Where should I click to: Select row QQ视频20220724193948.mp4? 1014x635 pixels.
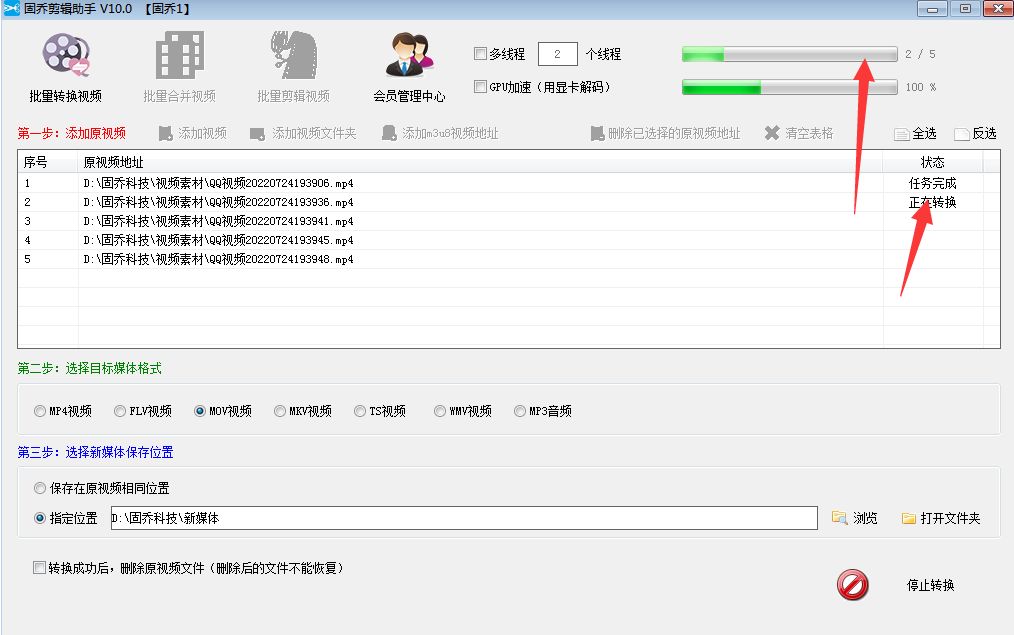(x=509, y=259)
